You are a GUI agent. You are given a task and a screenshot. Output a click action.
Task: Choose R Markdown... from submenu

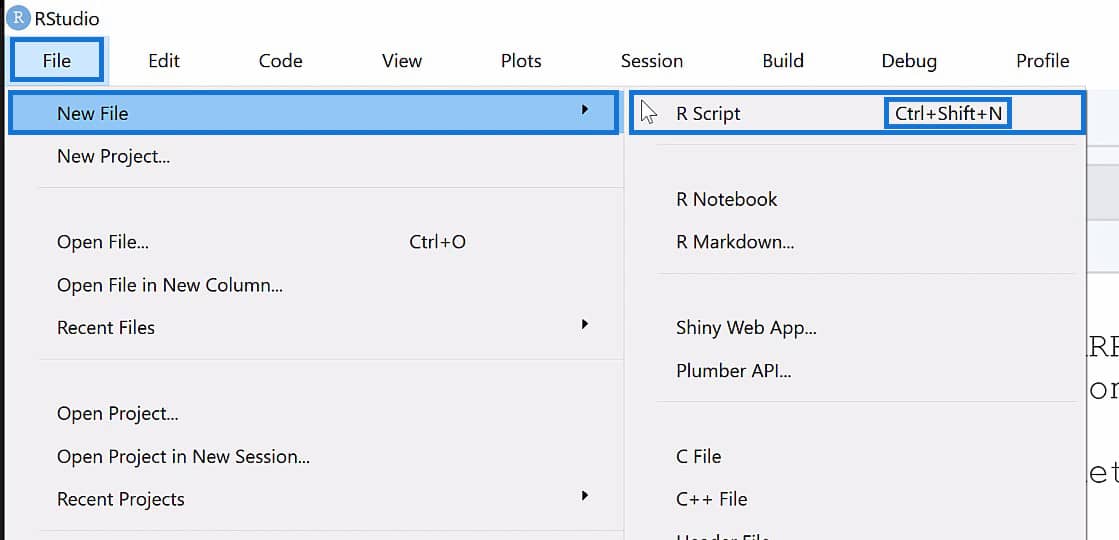[735, 242]
